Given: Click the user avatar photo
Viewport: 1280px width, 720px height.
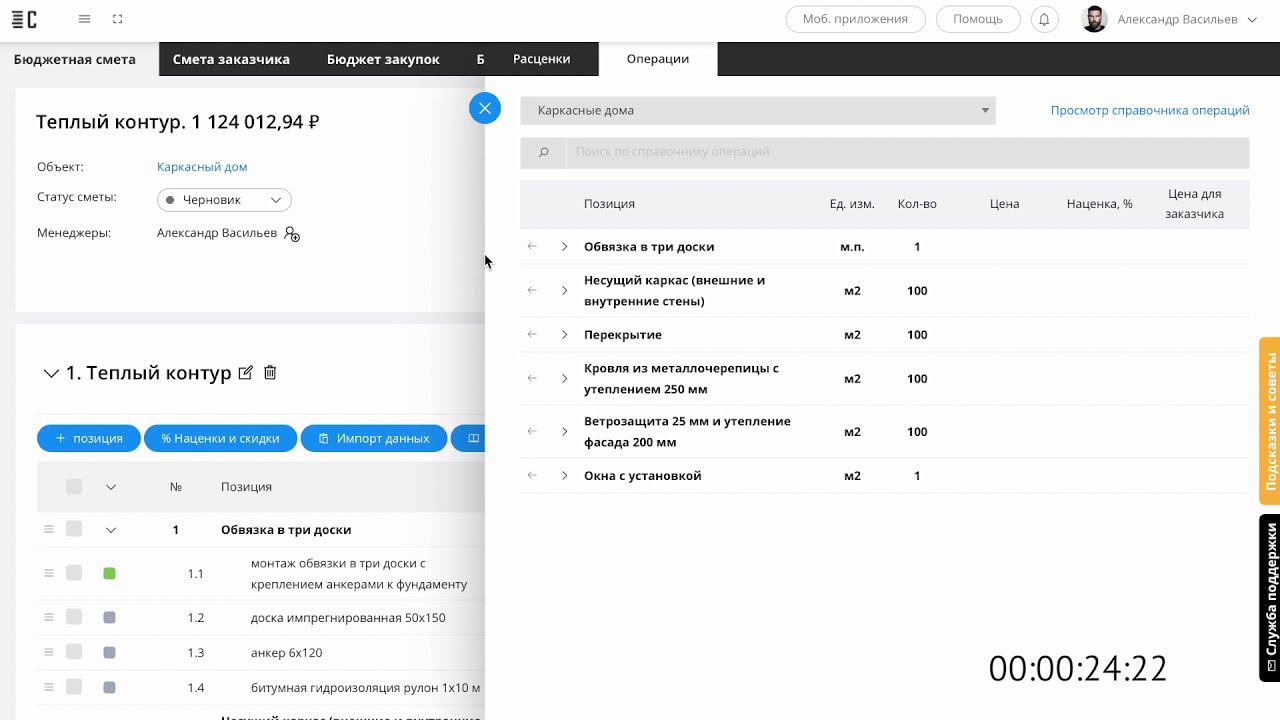Looking at the screenshot, I should click(x=1094, y=19).
